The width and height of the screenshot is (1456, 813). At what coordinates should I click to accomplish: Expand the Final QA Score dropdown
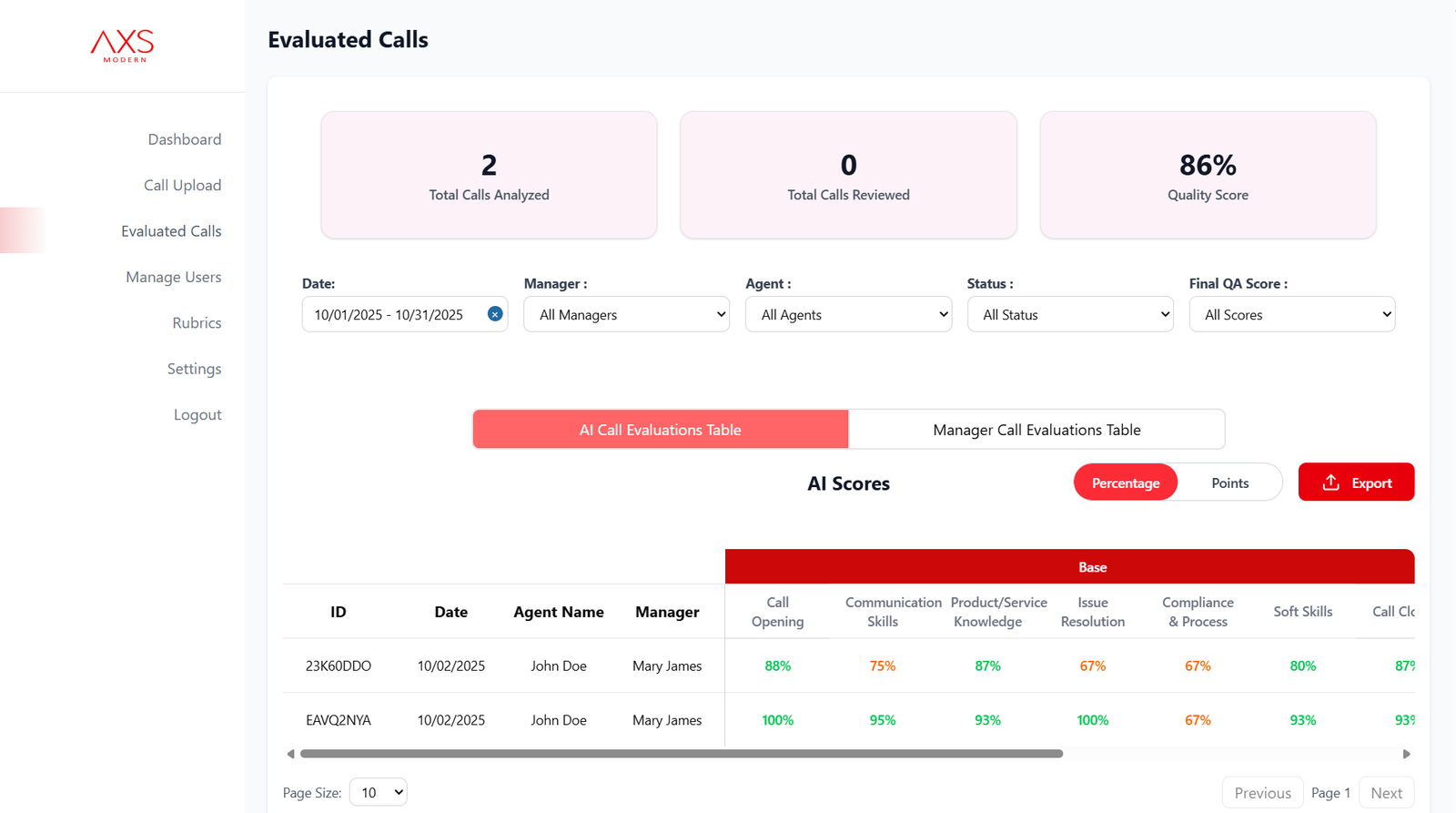(1291, 314)
